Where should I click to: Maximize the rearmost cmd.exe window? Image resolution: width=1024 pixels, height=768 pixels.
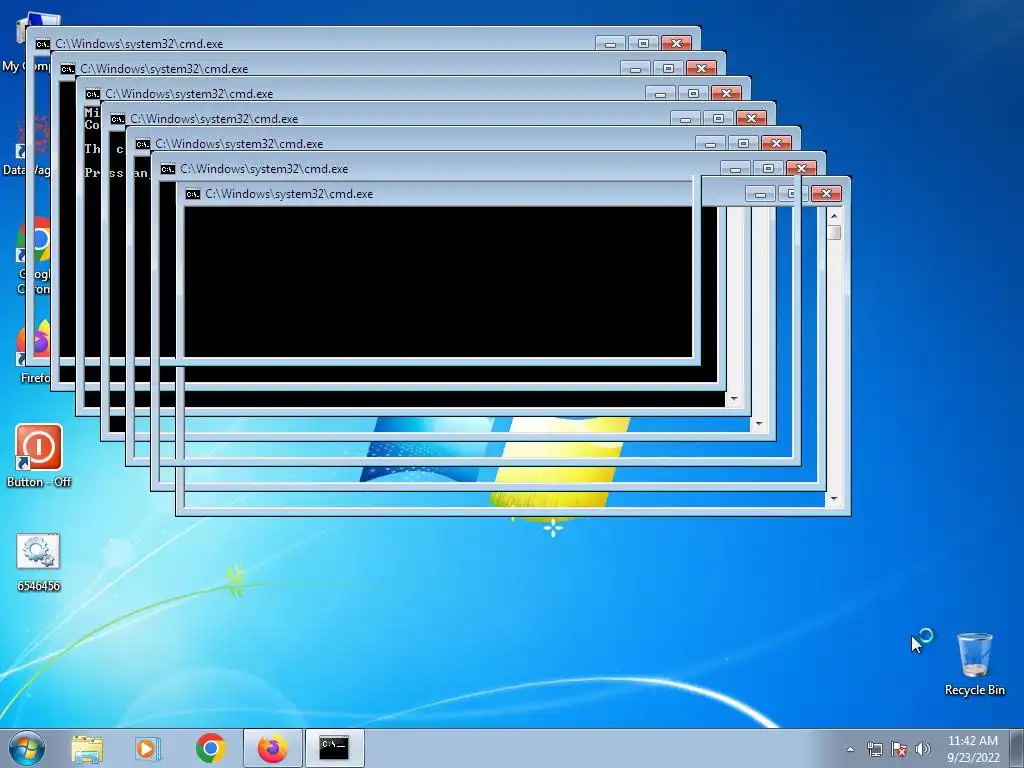click(x=643, y=43)
